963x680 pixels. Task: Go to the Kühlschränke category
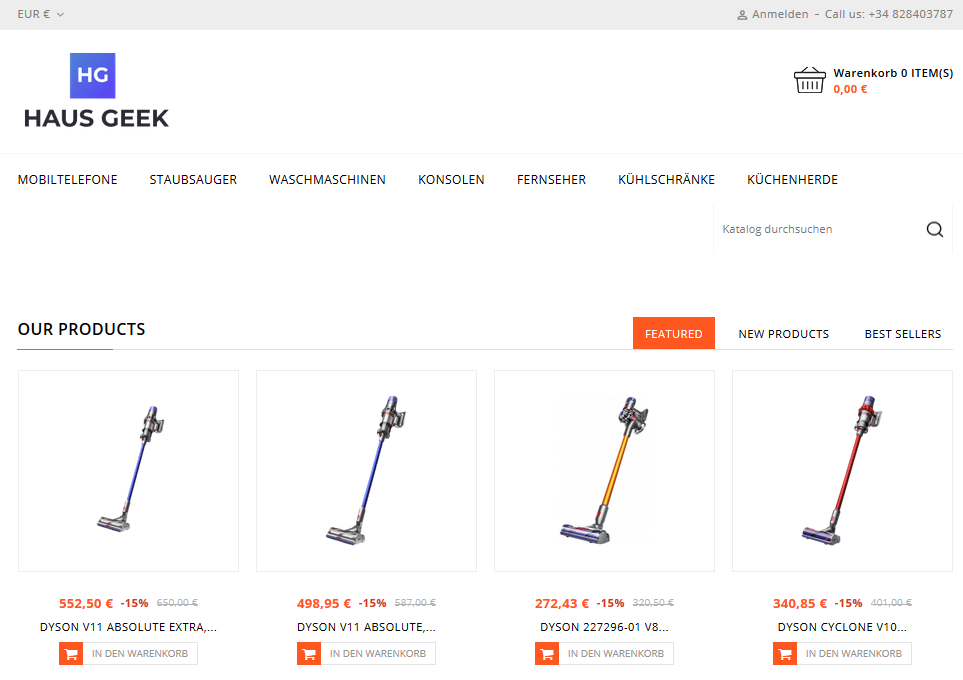click(x=666, y=179)
